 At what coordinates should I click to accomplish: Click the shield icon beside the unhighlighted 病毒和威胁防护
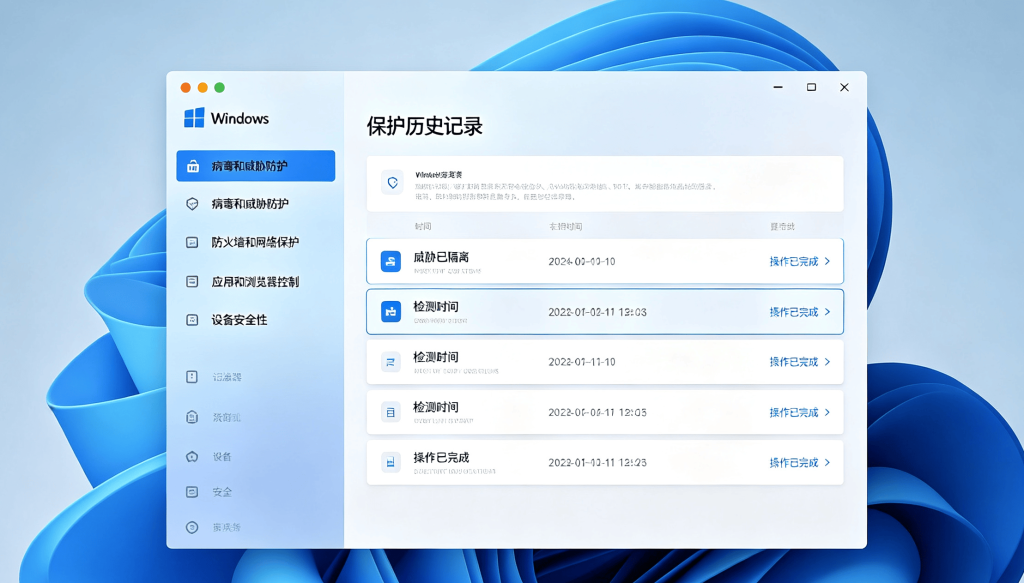[192, 204]
